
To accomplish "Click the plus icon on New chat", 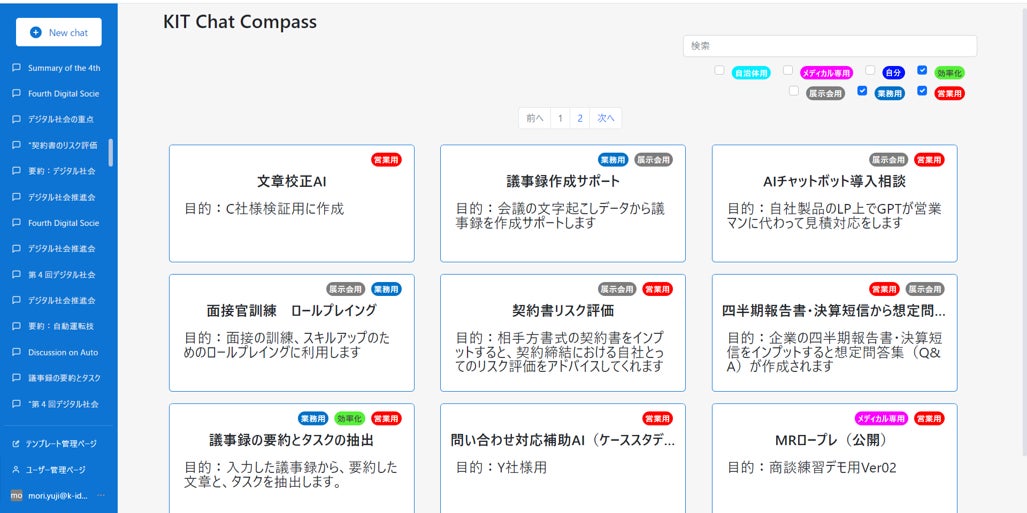I will 36,32.
